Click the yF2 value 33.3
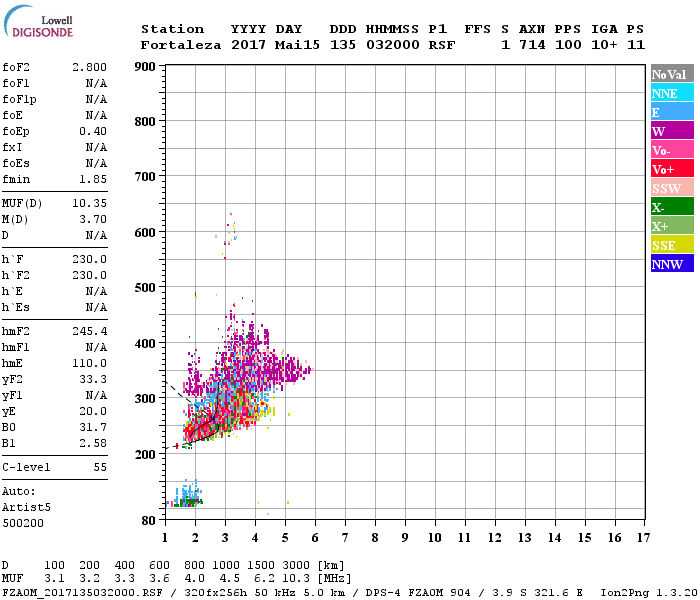Viewport: 700px width, 600px height. click(x=93, y=379)
